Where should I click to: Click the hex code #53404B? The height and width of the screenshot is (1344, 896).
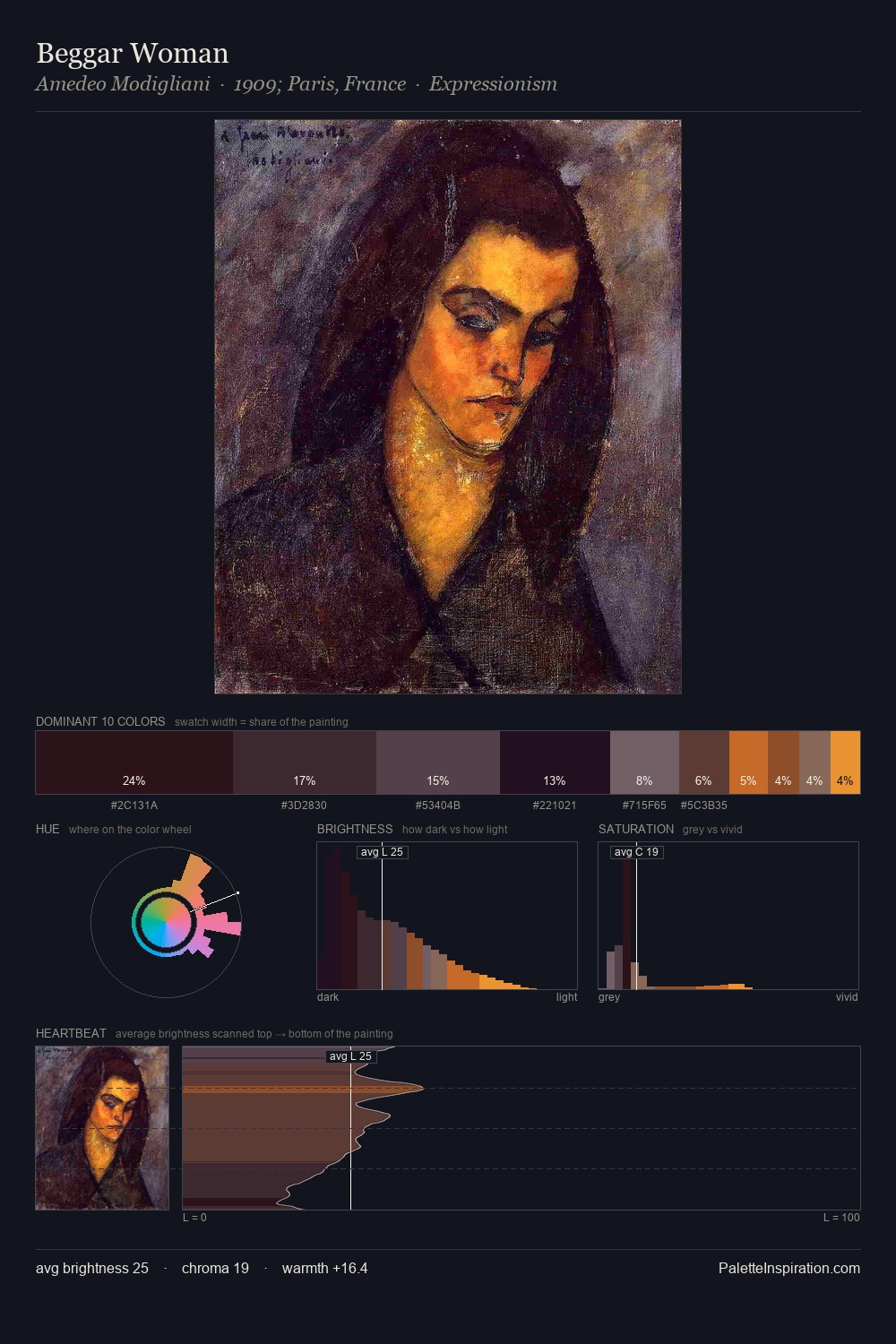click(438, 806)
